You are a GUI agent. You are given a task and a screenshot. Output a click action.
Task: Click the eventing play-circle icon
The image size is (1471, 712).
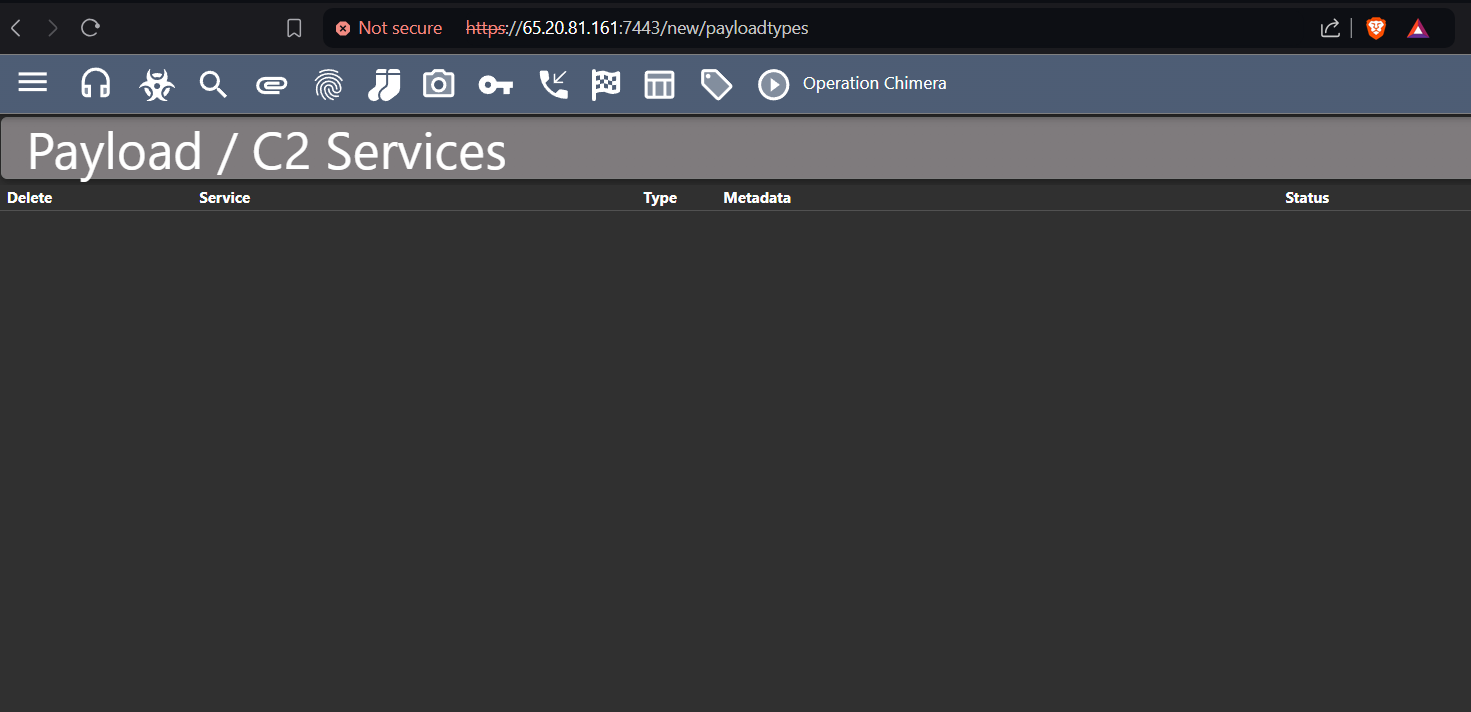click(x=773, y=85)
